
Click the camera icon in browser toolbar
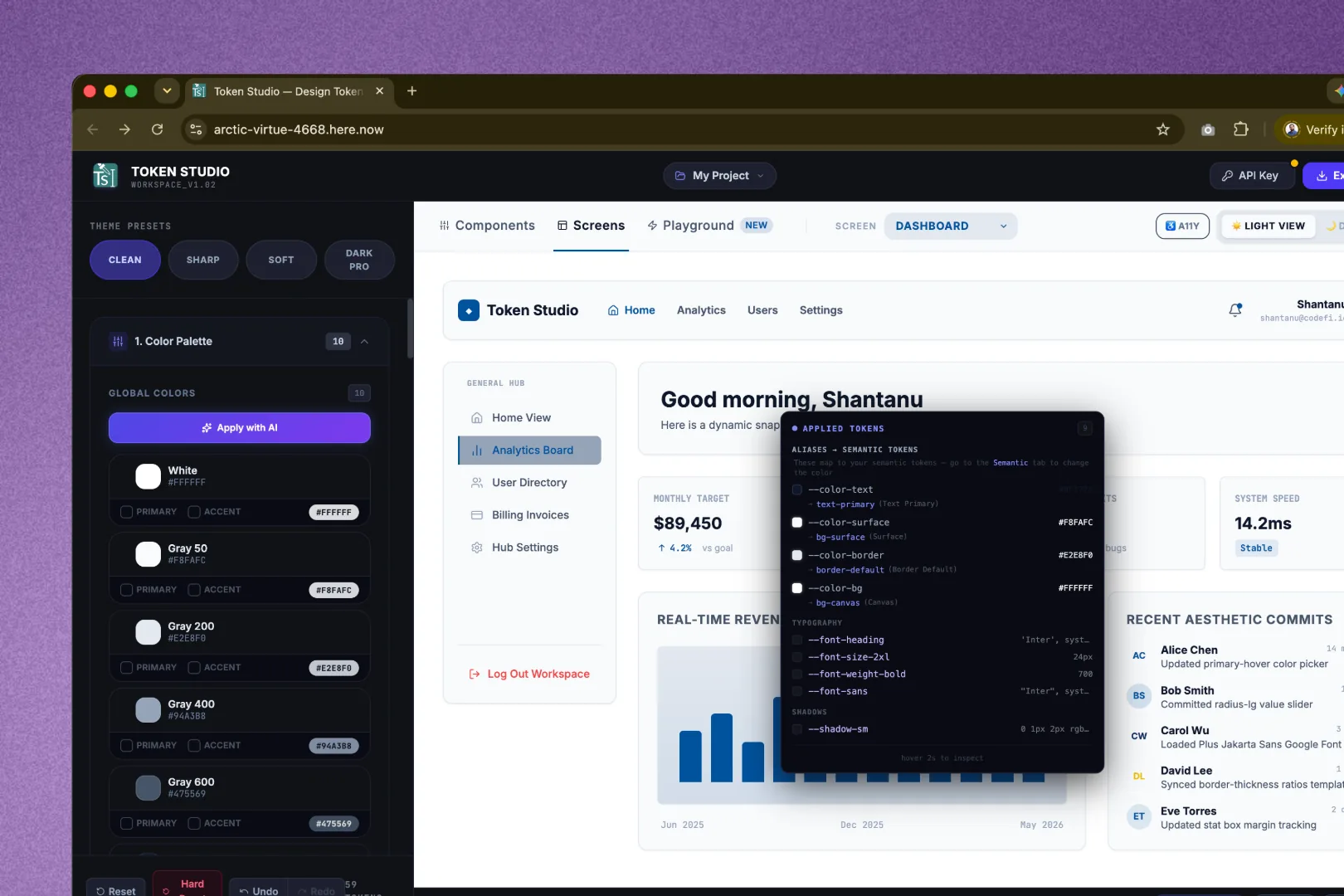click(1208, 129)
